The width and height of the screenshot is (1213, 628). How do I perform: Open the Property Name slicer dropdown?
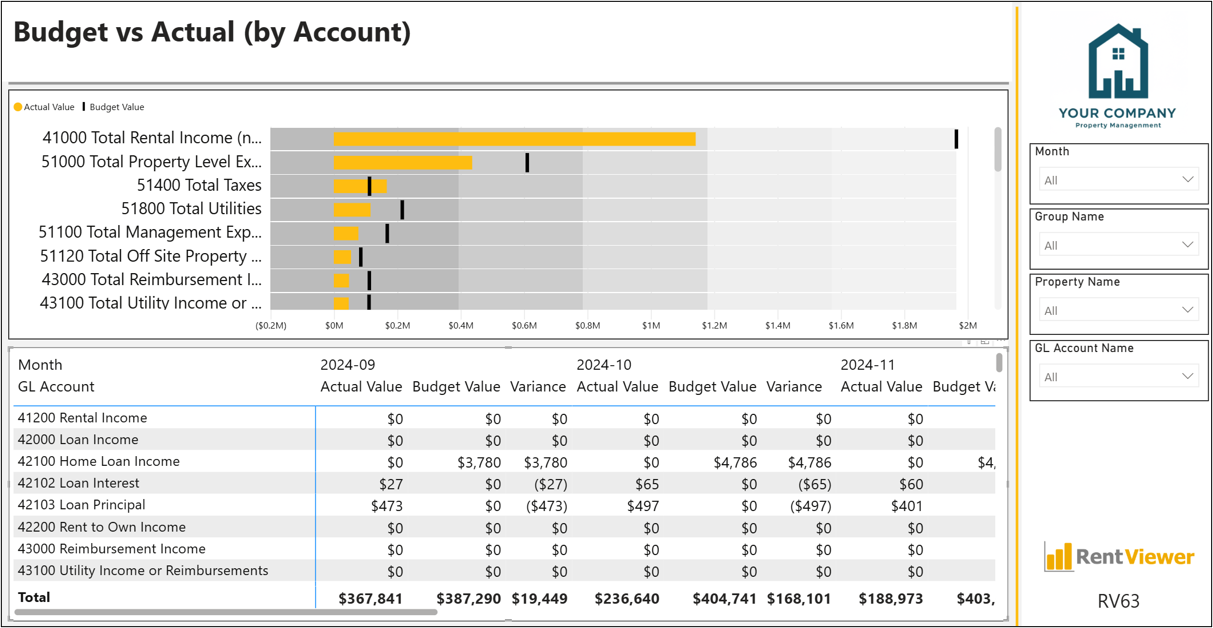tap(1118, 310)
